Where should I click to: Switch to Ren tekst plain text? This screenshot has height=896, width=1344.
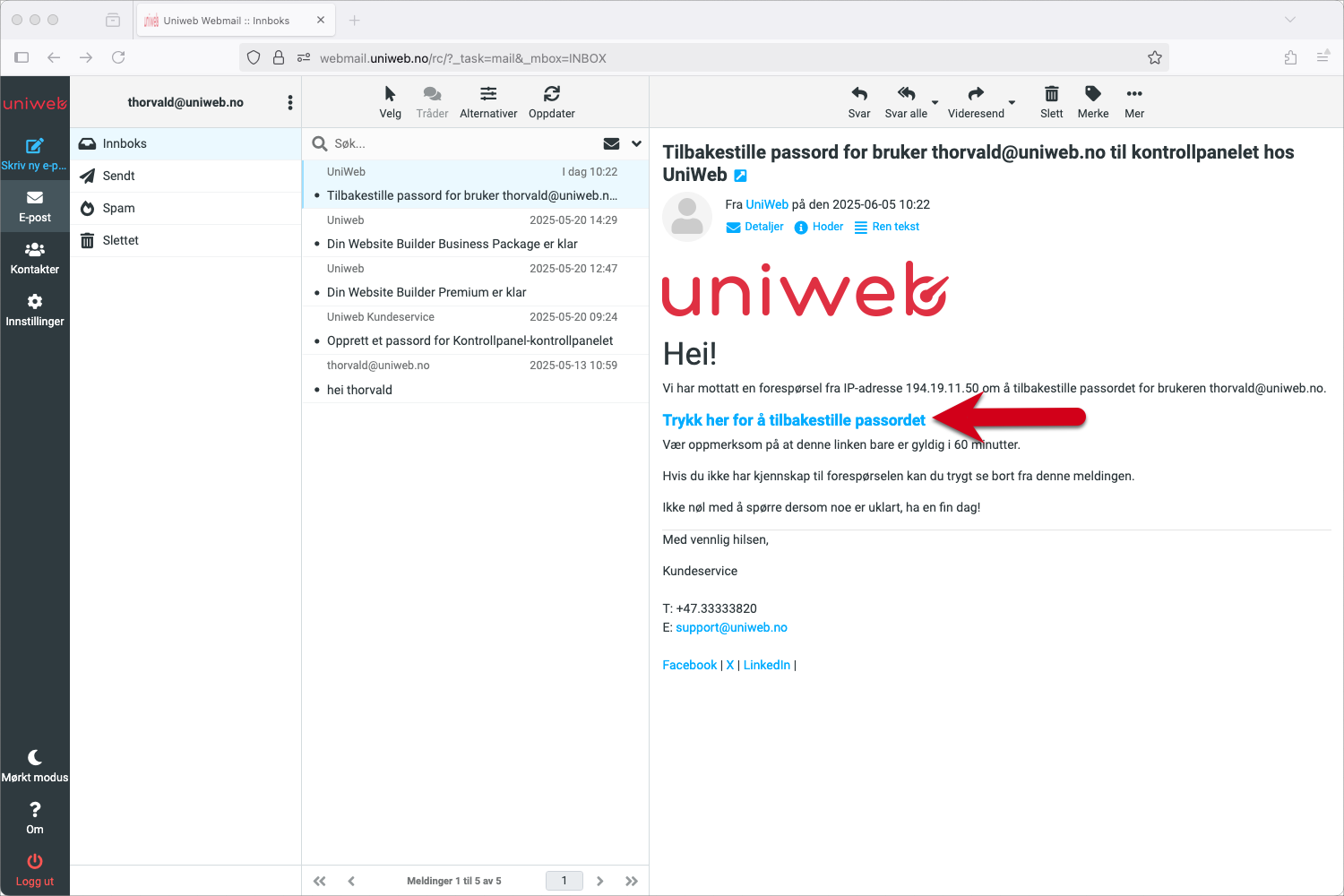coord(887,227)
